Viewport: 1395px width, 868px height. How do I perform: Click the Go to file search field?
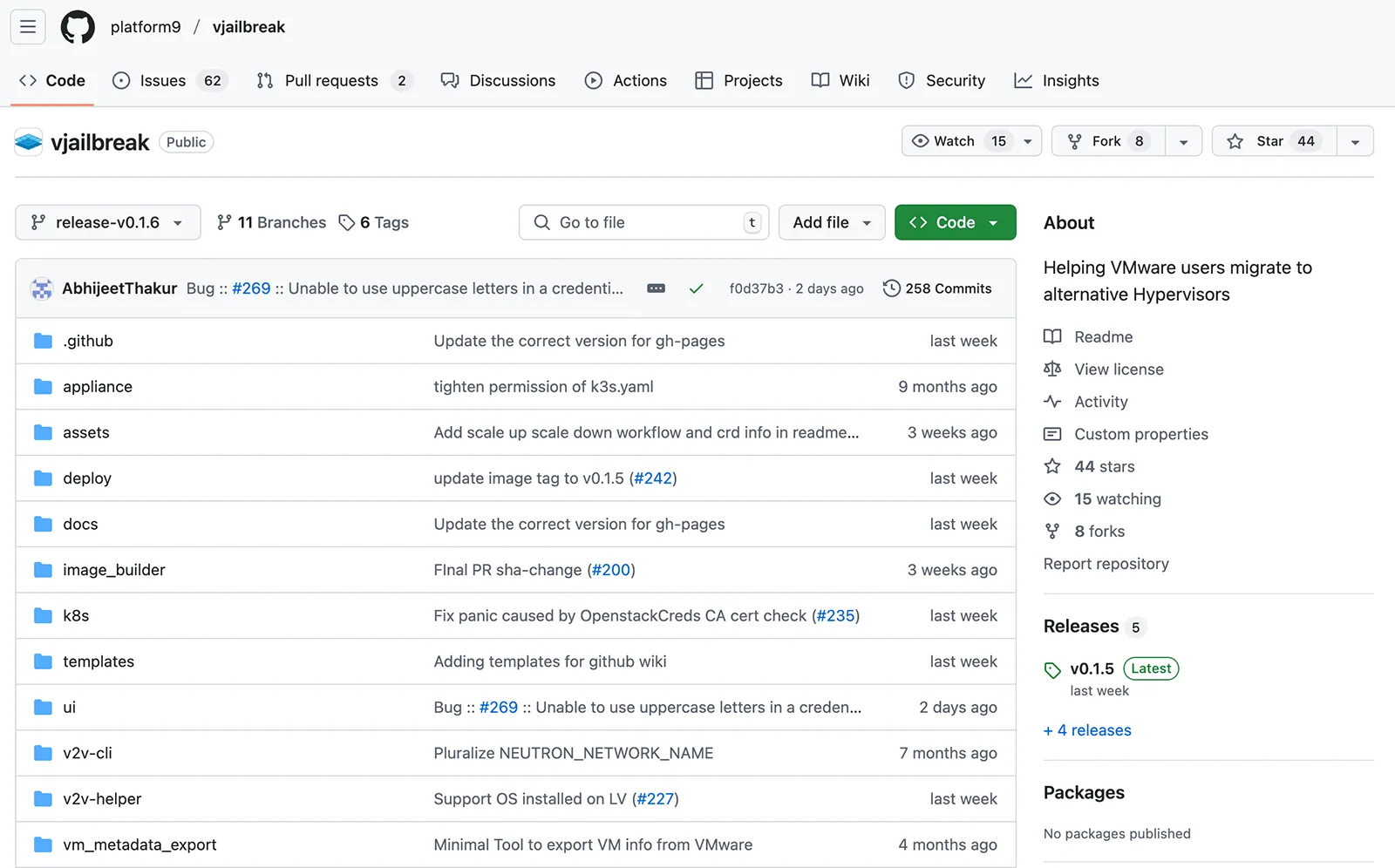[x=643, y=222]
